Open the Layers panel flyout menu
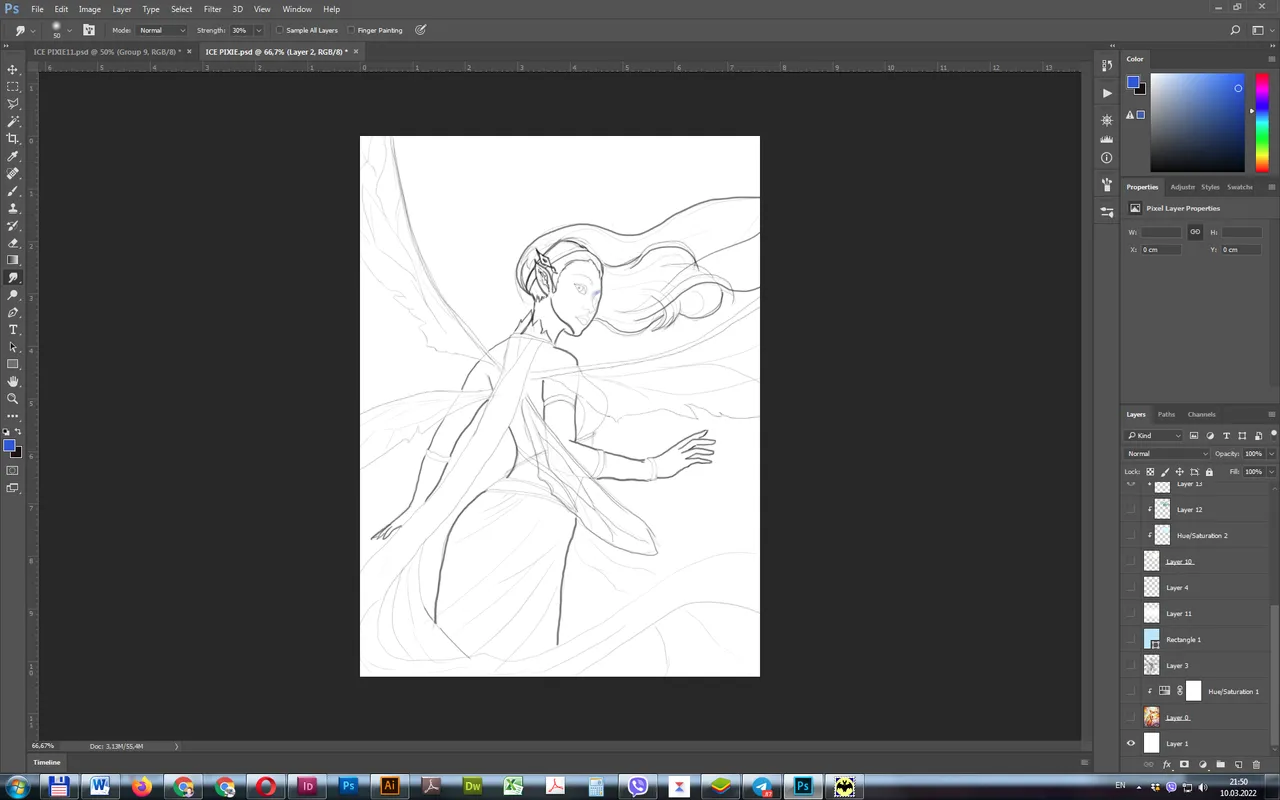This screenshot has width=1280, height=800. tap(1271, 414)
